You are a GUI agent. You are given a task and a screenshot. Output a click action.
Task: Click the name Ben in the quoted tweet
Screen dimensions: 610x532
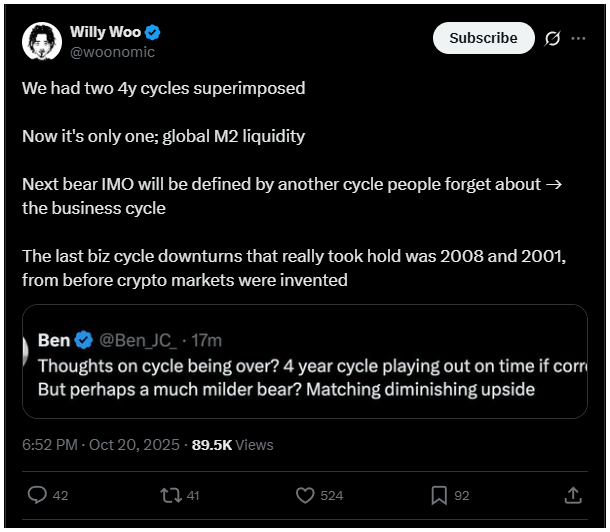54,341
